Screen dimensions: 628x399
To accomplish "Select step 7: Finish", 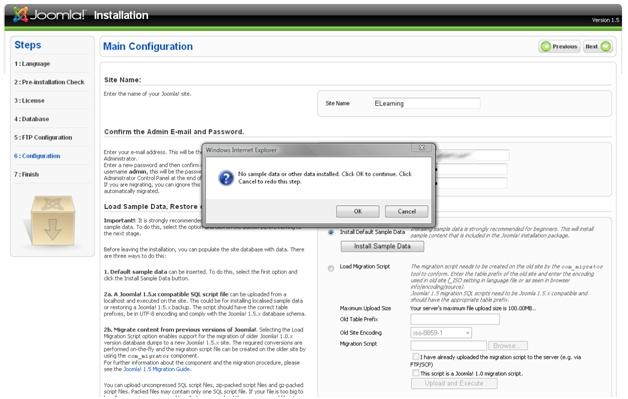I will tap(26, 174).
